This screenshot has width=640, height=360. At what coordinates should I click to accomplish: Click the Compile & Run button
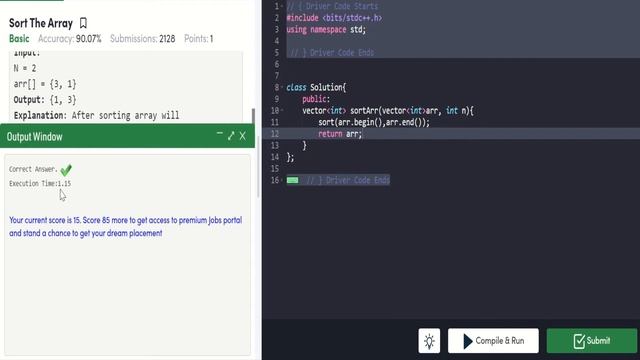click(493, 341)
